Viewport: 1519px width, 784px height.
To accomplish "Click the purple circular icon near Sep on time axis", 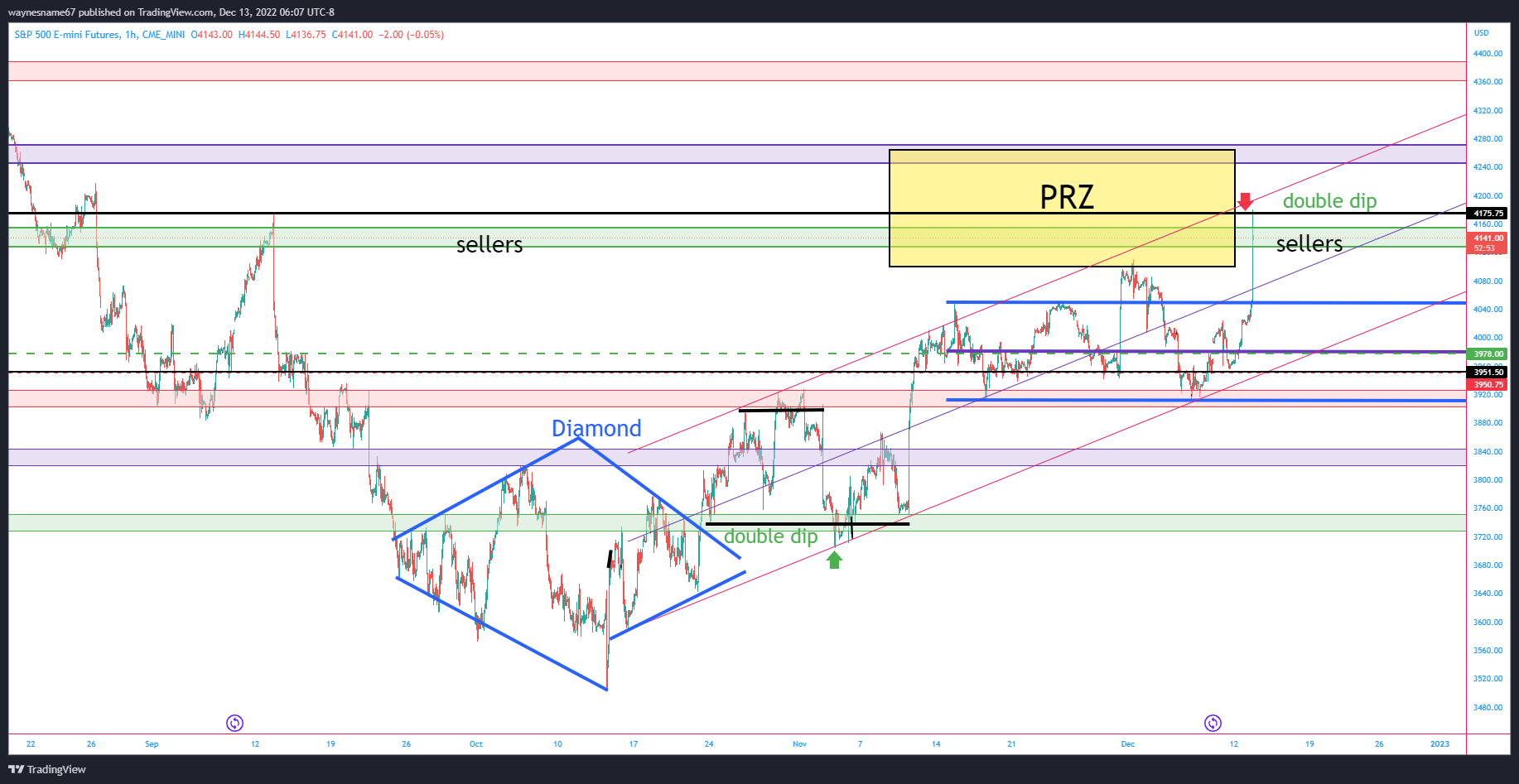I will [234, 723].
